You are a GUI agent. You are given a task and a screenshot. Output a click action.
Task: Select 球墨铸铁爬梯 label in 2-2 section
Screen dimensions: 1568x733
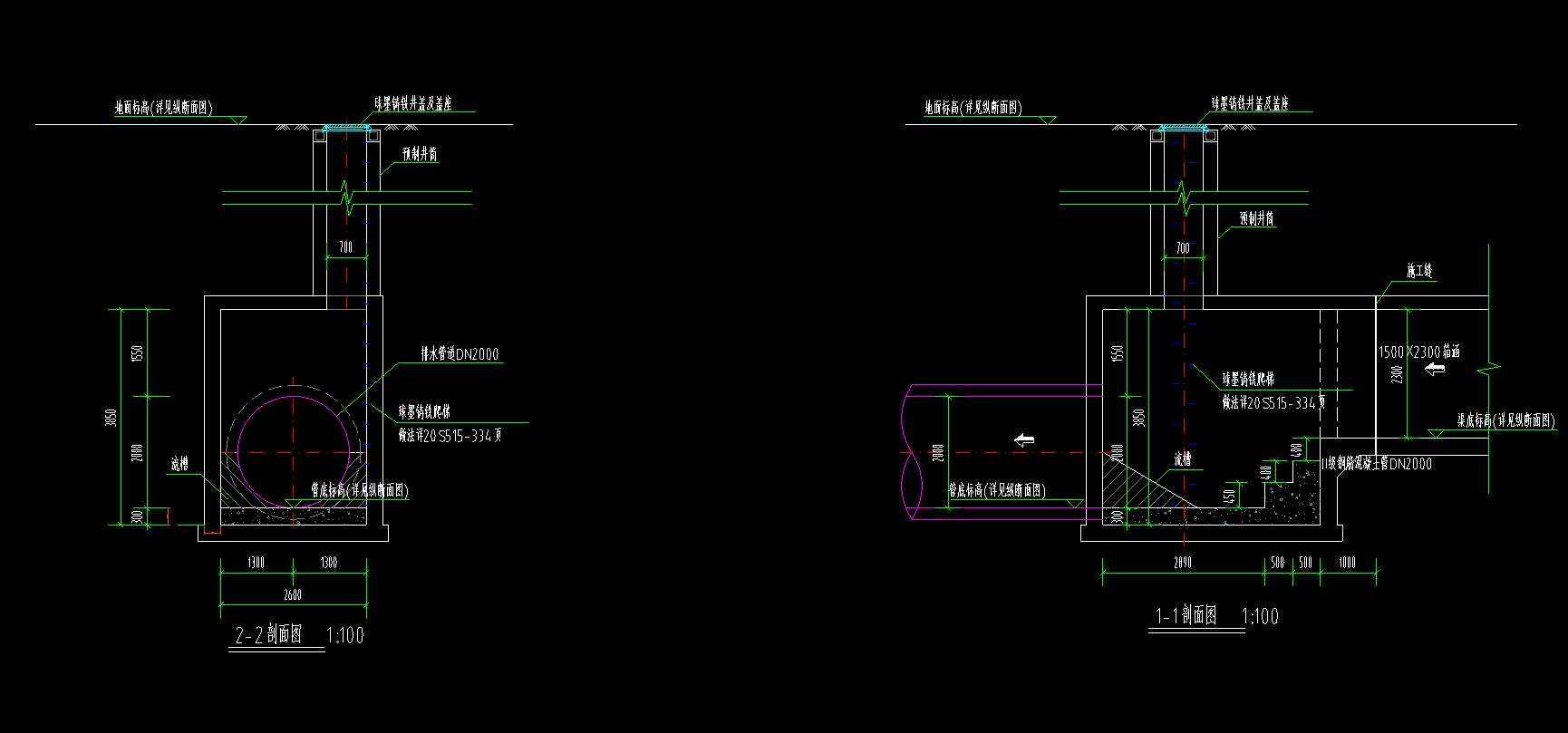[x=424, y=412]
